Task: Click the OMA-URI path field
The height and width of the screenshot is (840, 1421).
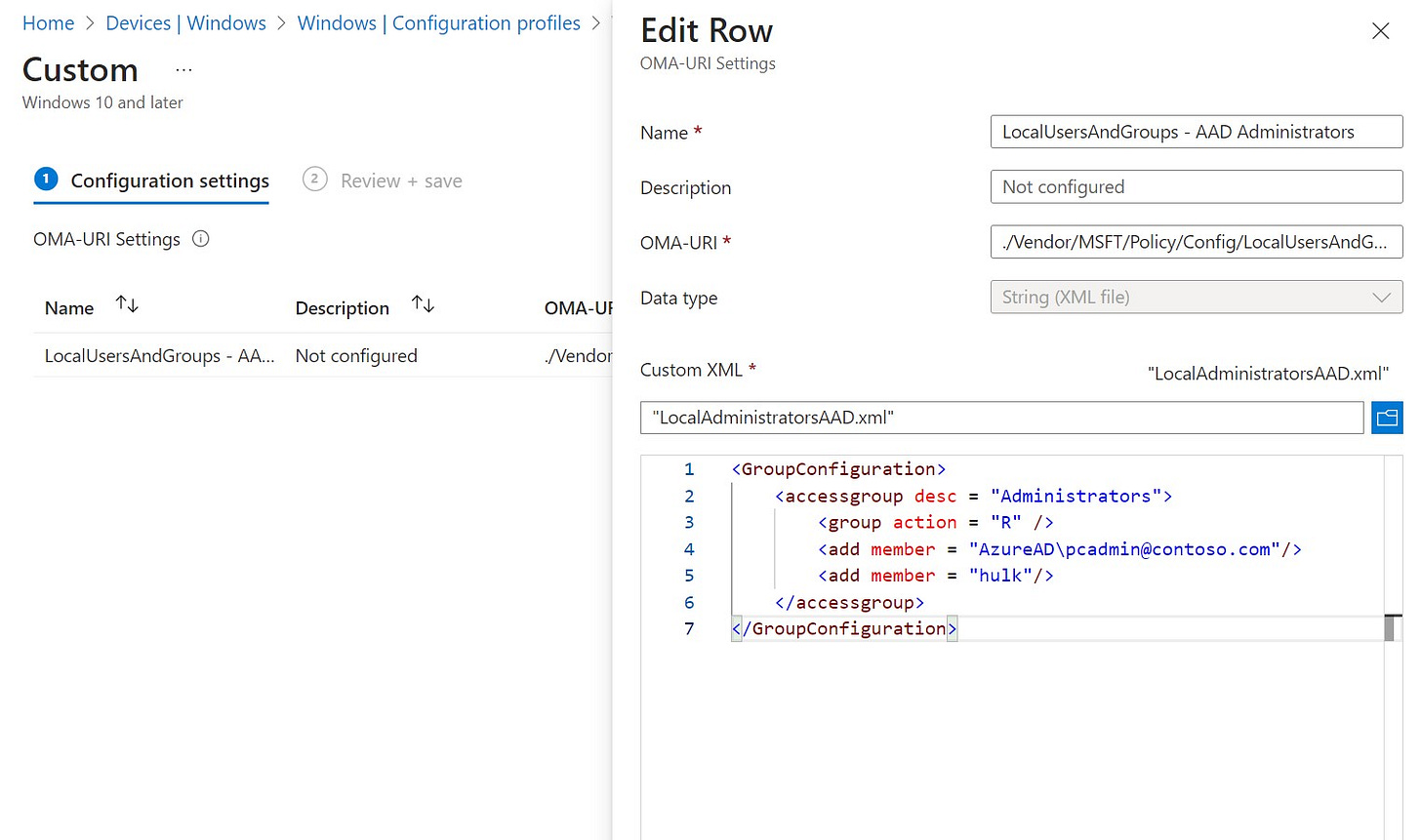Action: pos(1197,241)
